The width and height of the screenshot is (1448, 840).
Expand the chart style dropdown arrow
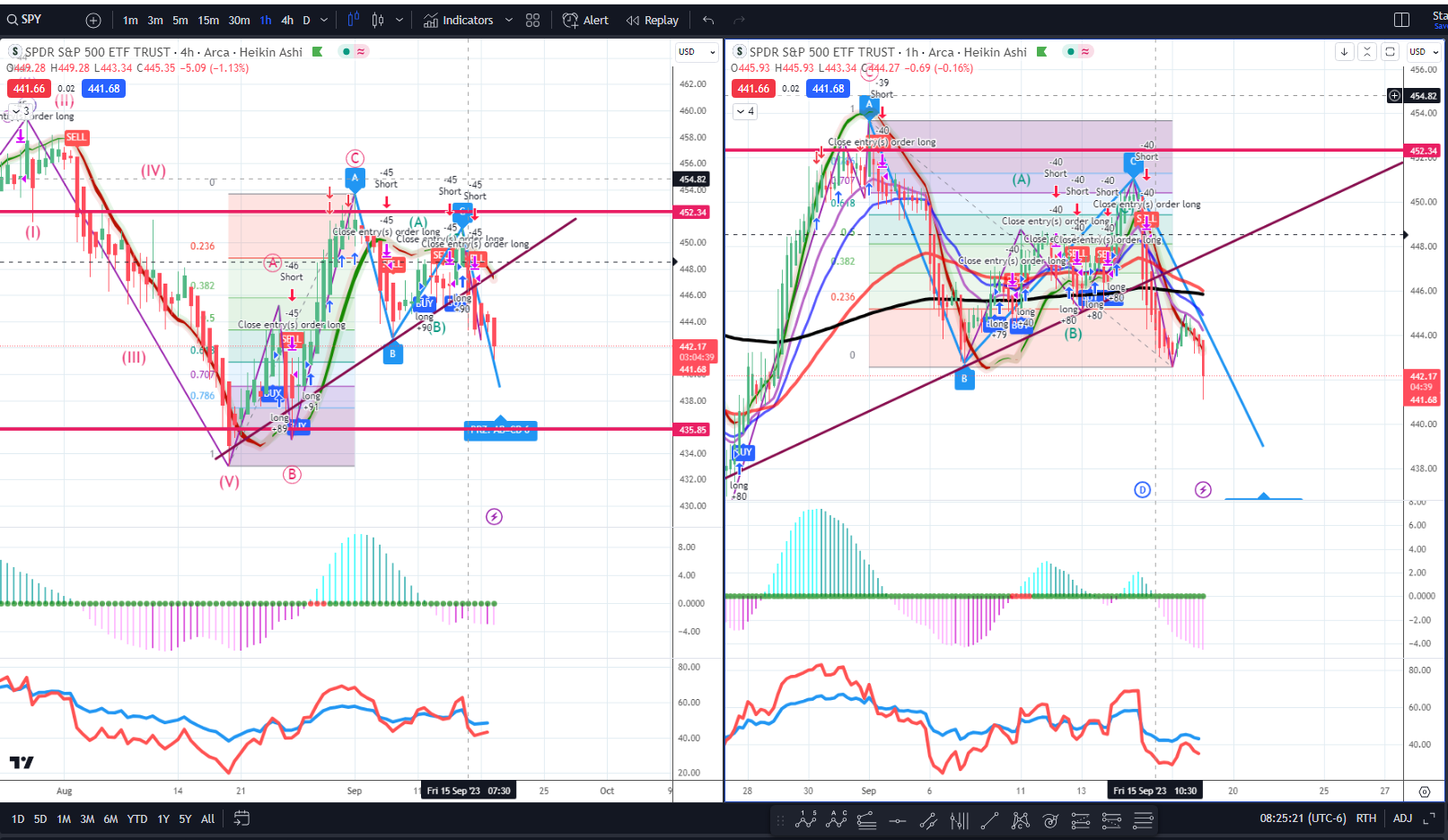point(399,20)
